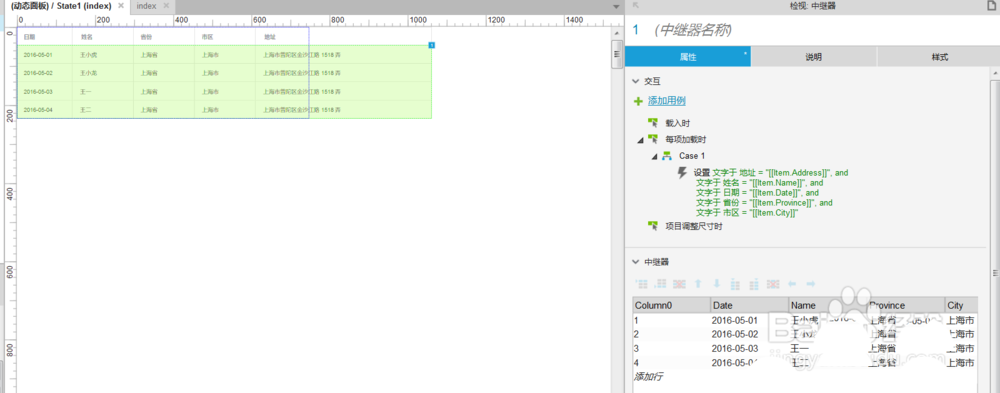This screenshot has height=393, width=1000.
Task: Click the City dataset column header
Action: pyautogui.click(x=961, y=306)
